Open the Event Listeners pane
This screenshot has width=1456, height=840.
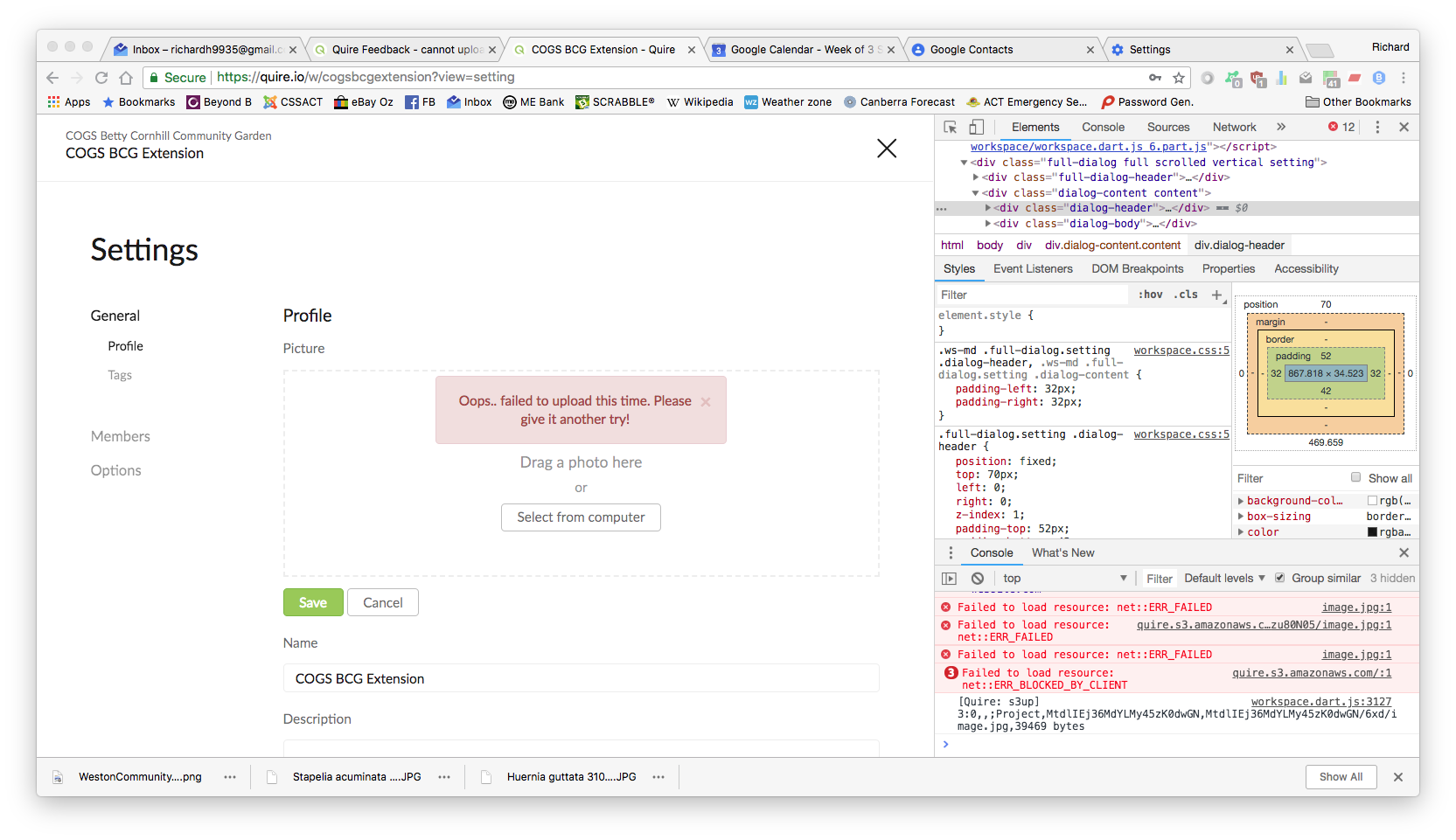click(x=1033, y=269)
